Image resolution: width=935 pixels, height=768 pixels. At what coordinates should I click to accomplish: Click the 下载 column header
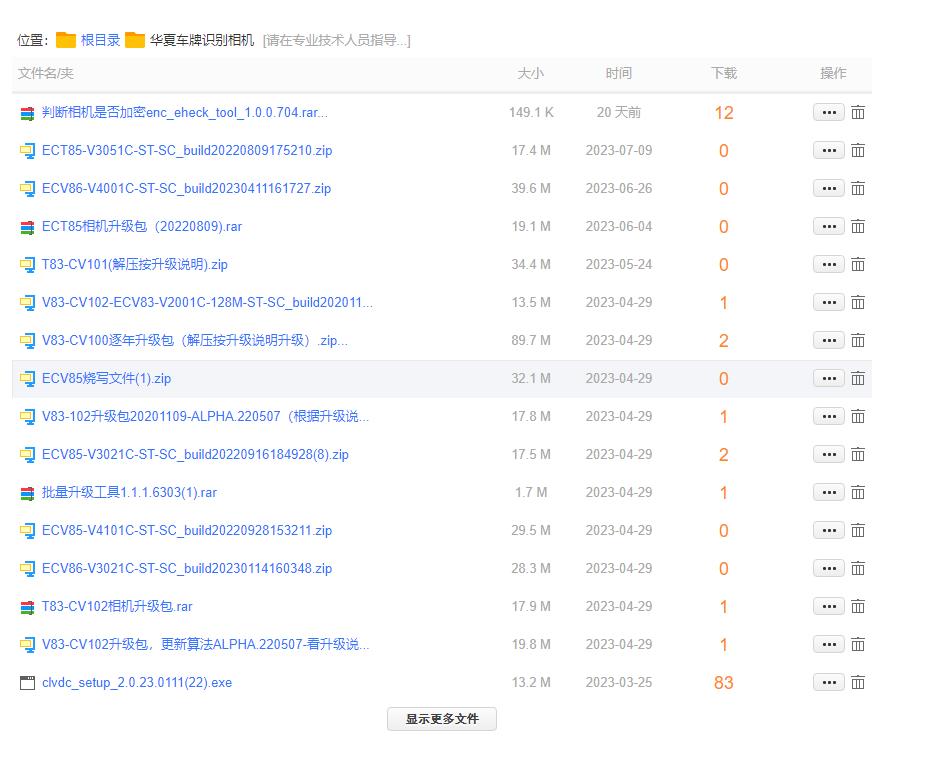723,73
